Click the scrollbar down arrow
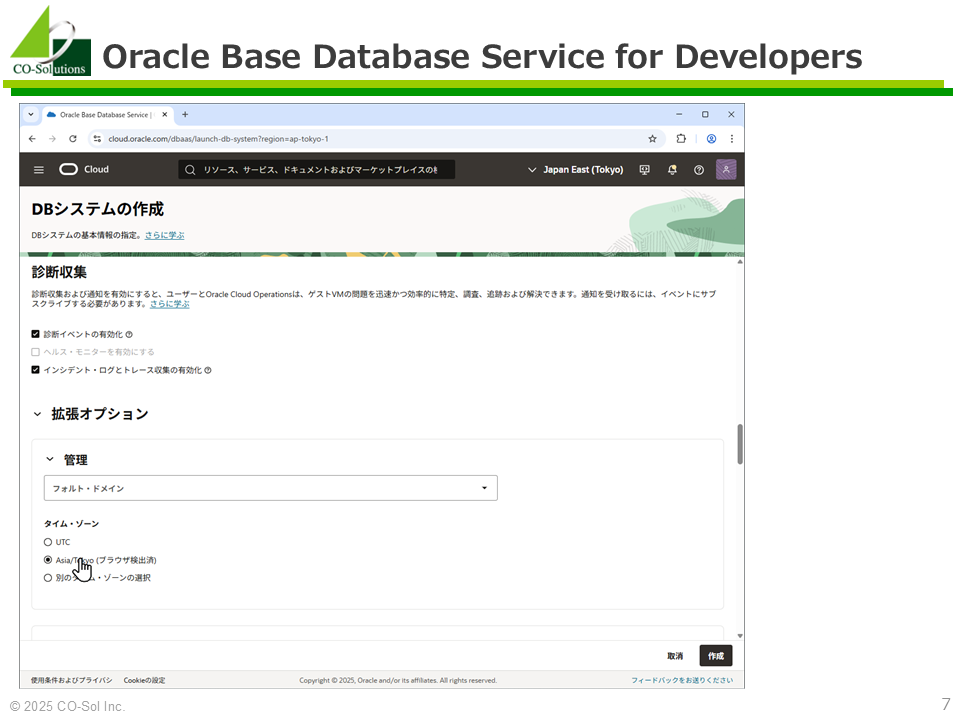960x720 pixels. click(x=740, y=636)
